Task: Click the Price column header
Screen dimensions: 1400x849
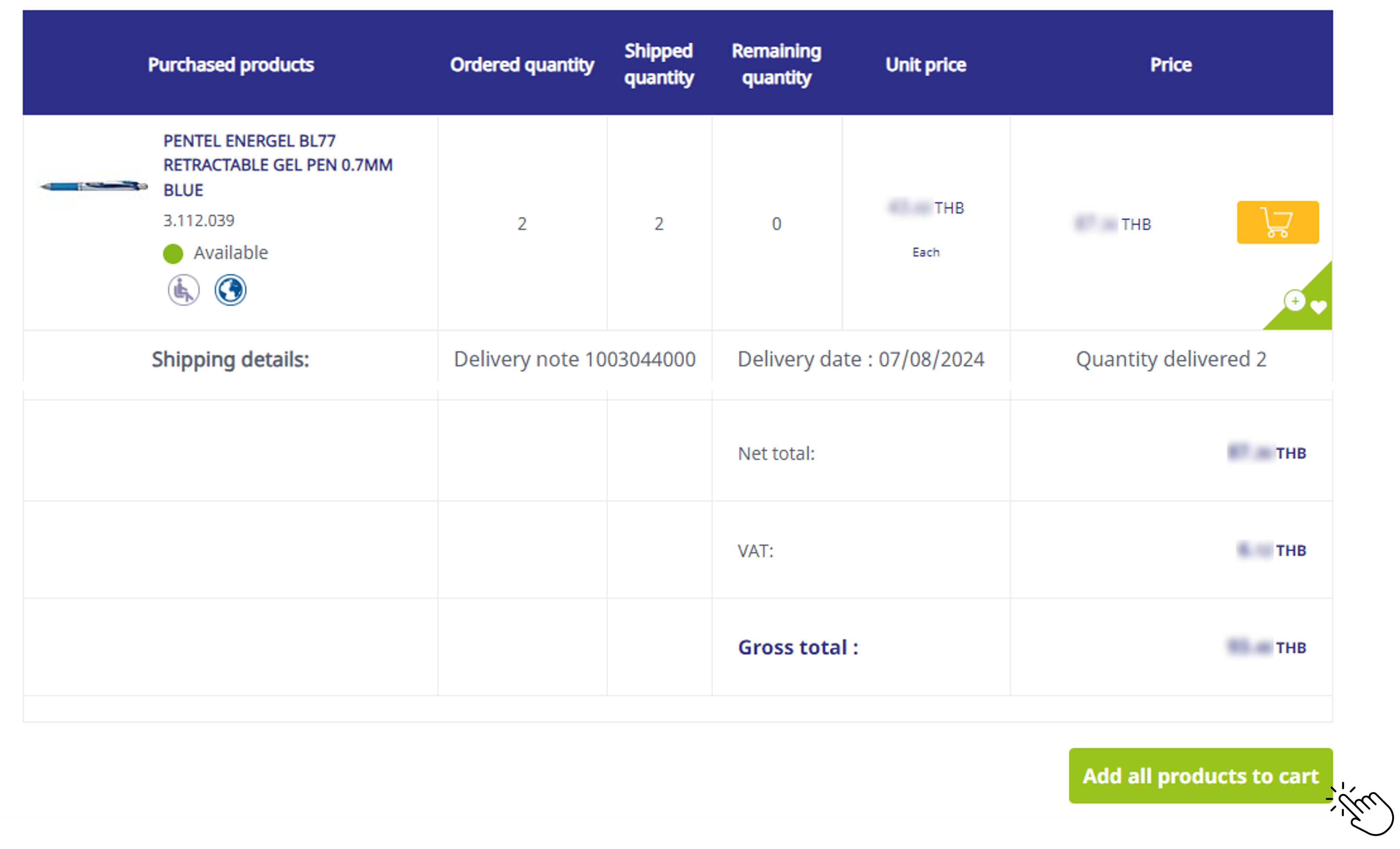Action: pyautogui.click(x=1170, y=64)
